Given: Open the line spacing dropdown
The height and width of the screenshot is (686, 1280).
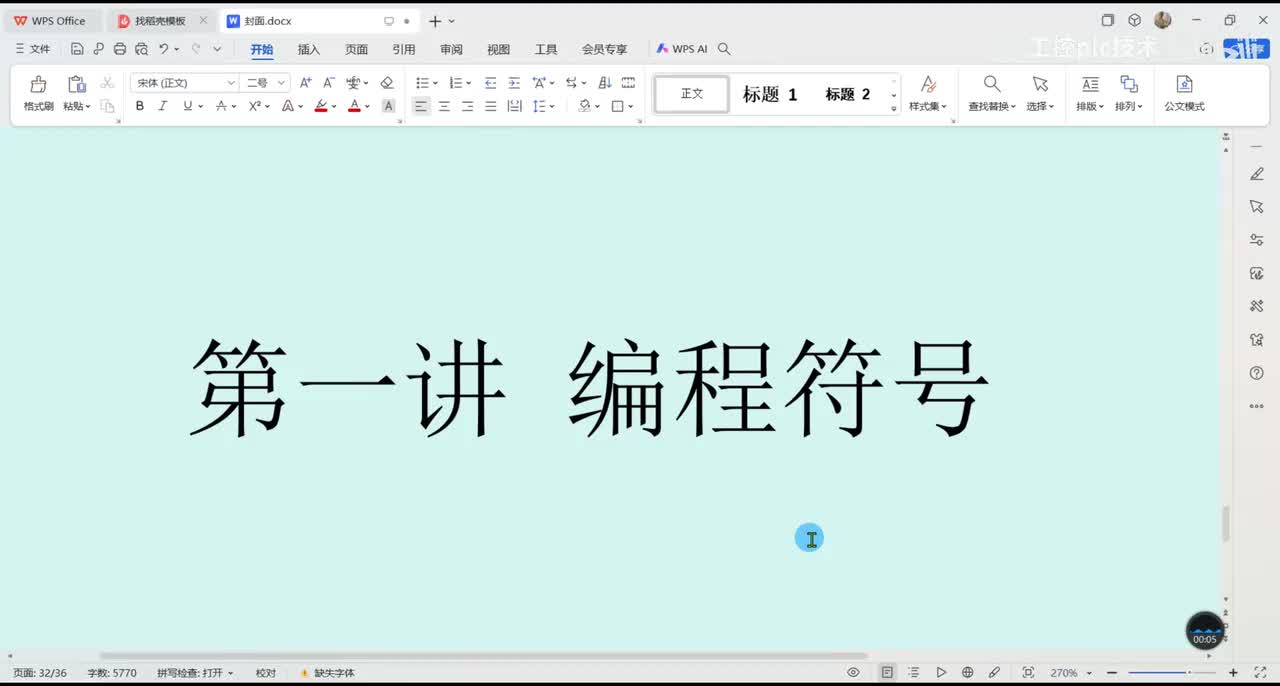Looking at the screenshot, I should pyautogui.click(x=552, y=106).
